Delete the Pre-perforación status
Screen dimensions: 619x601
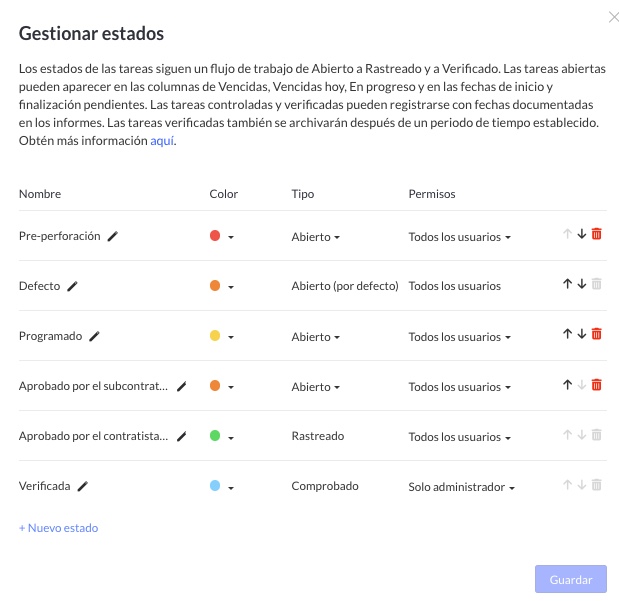pos(596,234)
